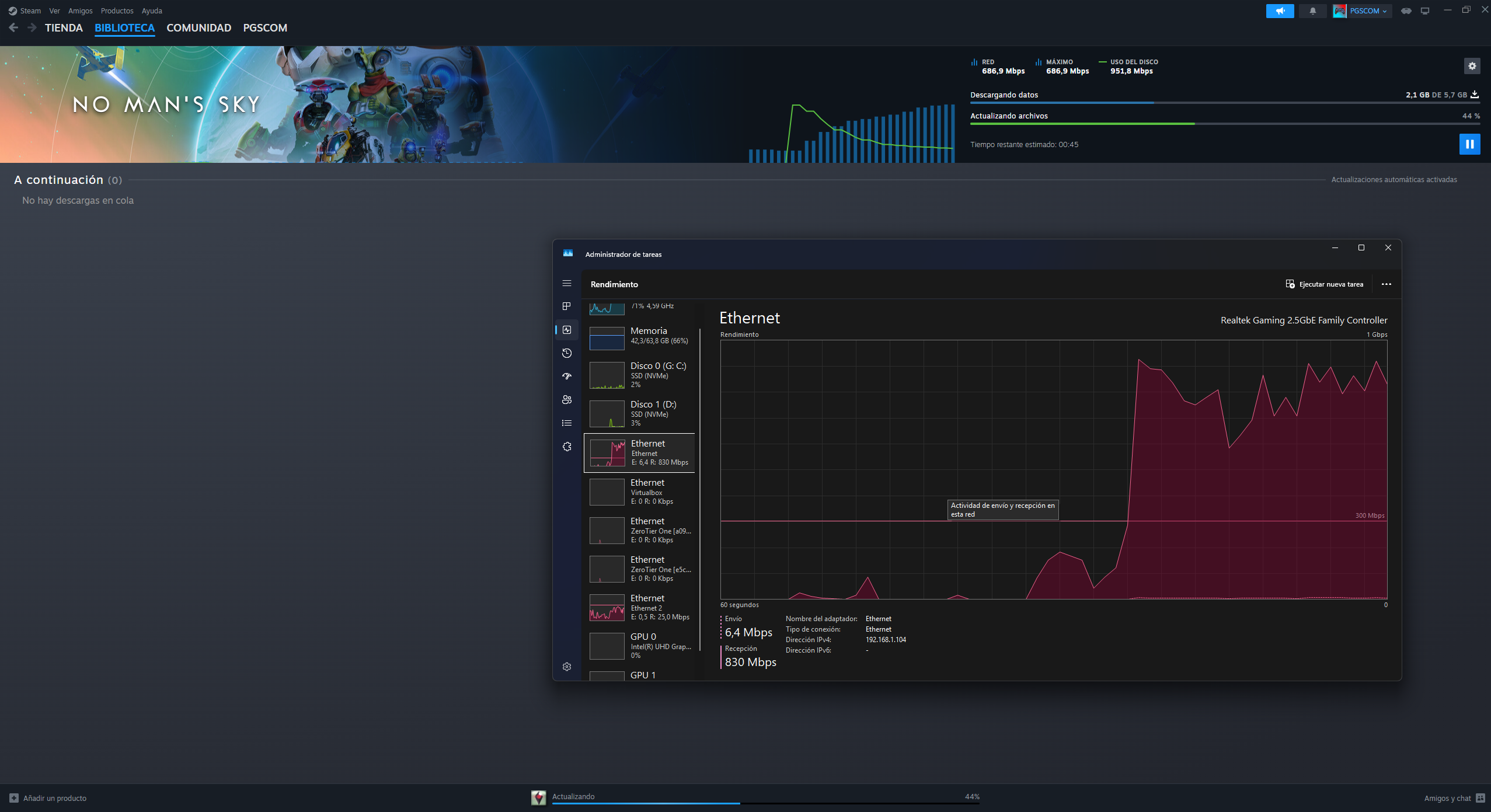Open Task Manager Services page icon
This screenshot has width=1491, height=812.
pos(566,447)
